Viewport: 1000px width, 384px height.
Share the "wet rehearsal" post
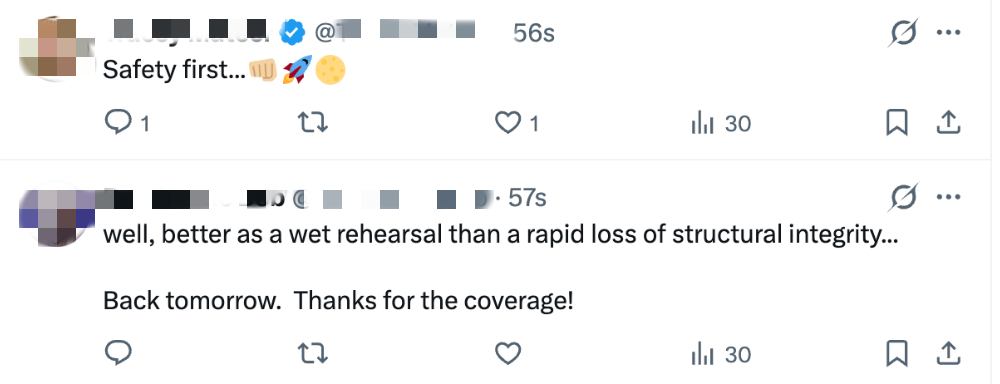948,353
